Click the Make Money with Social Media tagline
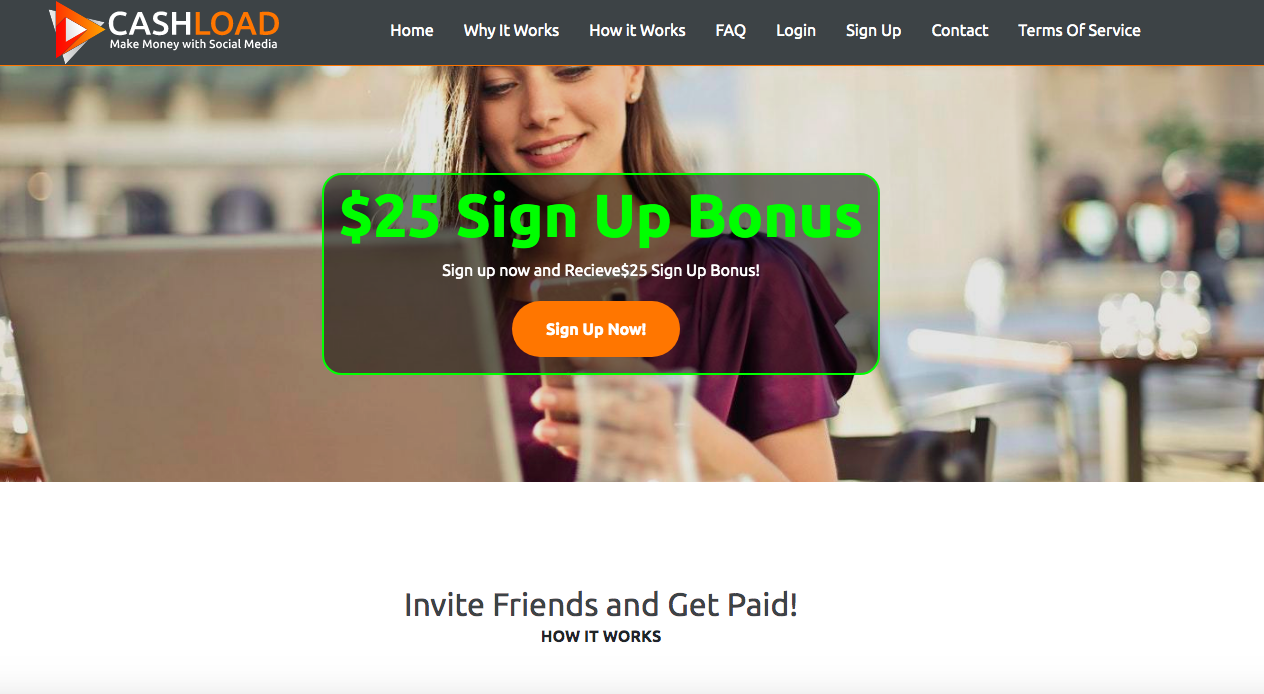This screenshot has height=694, width=1264. pyautogui.click(x=194, y=44)
